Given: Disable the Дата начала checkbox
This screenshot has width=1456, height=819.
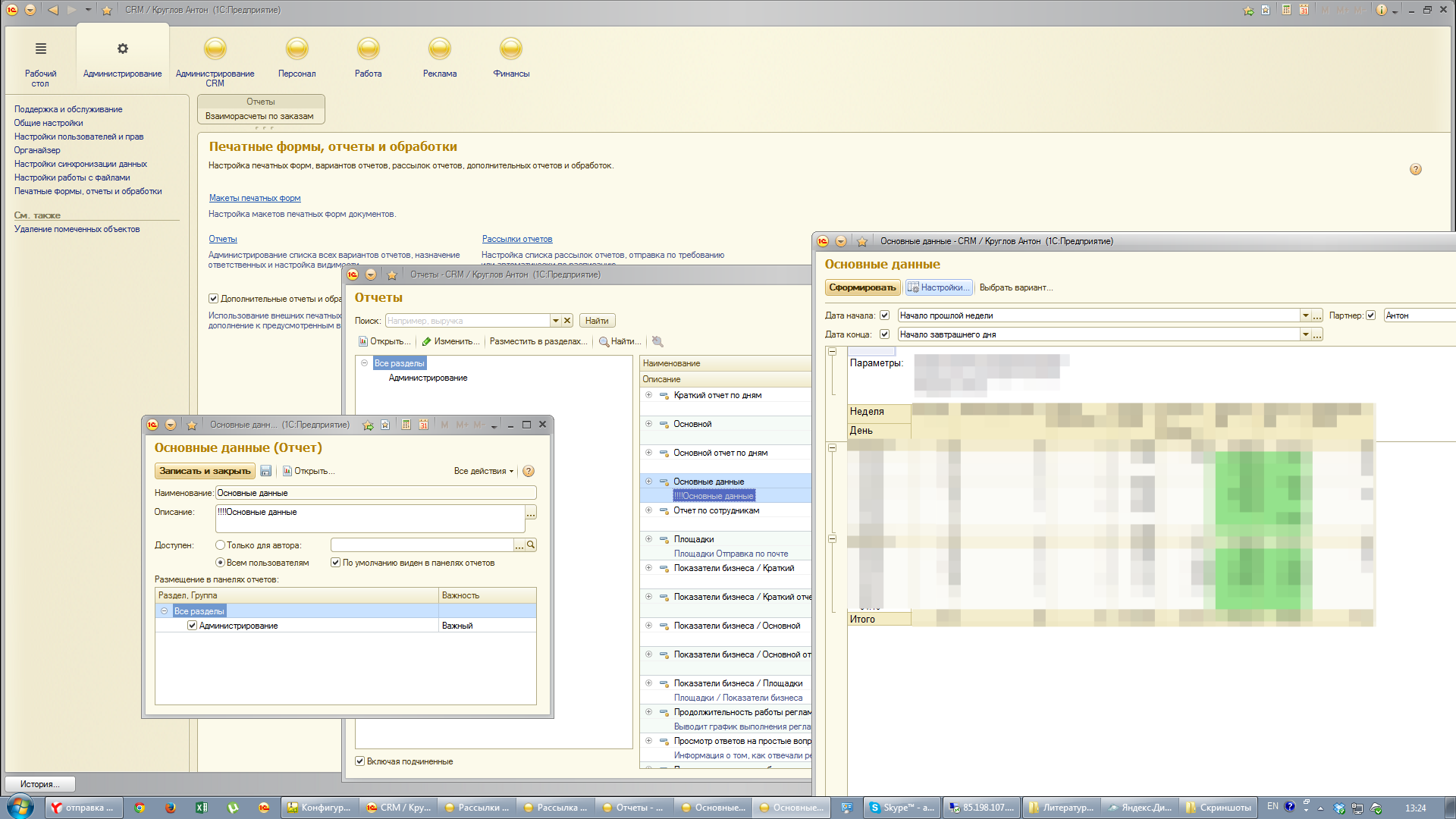Looking at the screenshot, I should pos(884,315).
